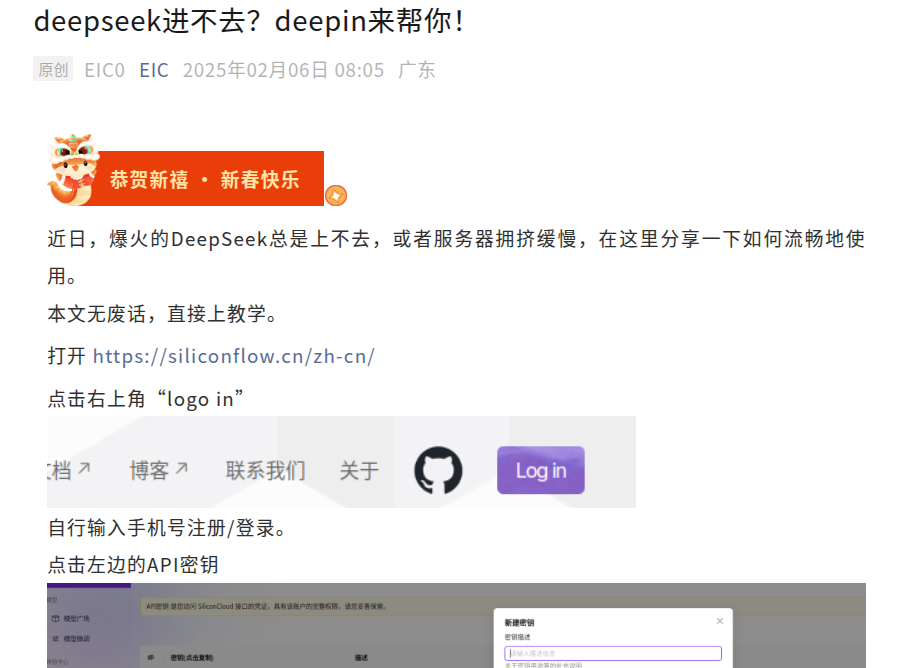Click the arrow icon next to 博客

tap(182, 468)
